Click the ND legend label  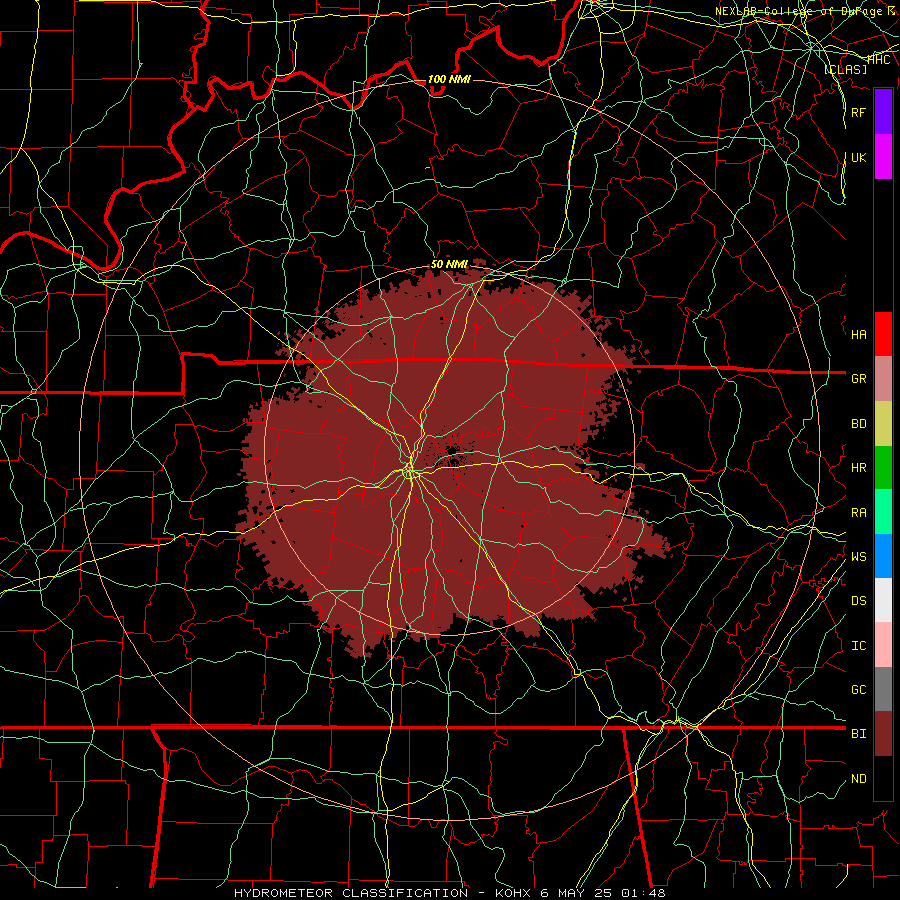pos(858,778)
